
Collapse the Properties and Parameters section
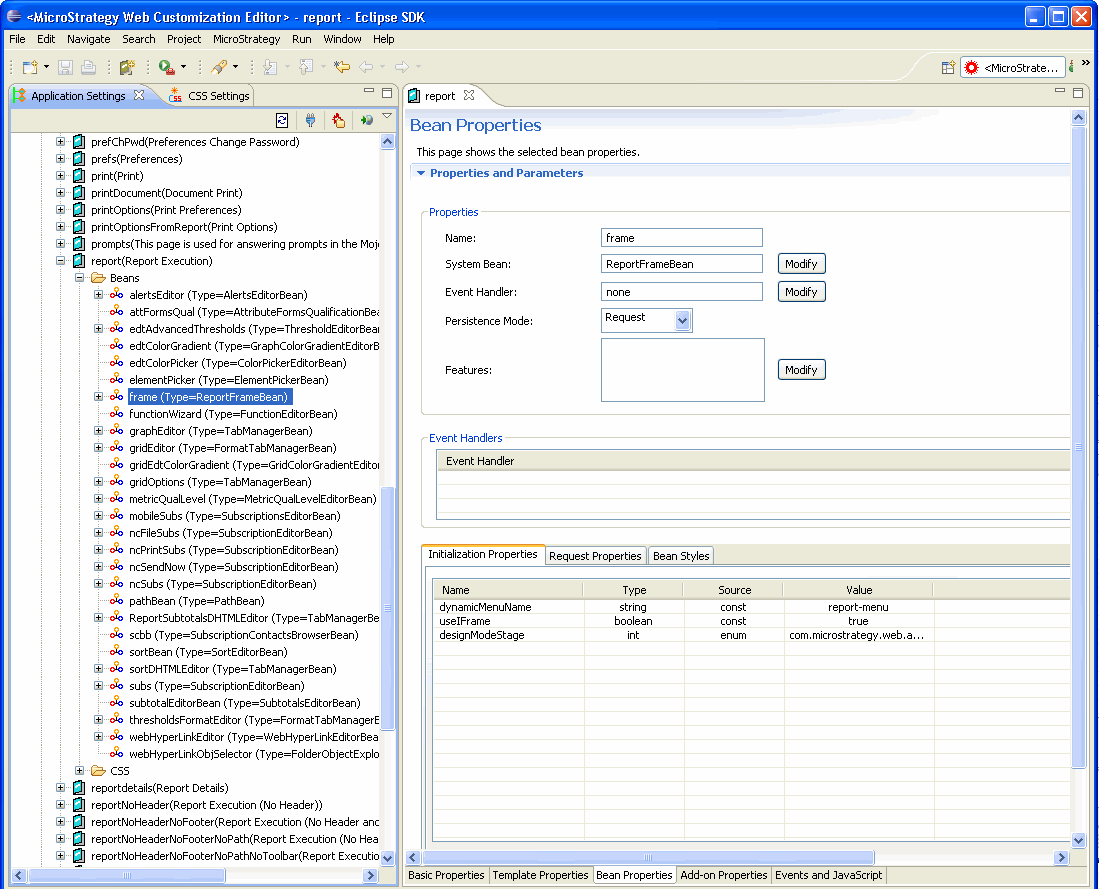coord(421,173)
